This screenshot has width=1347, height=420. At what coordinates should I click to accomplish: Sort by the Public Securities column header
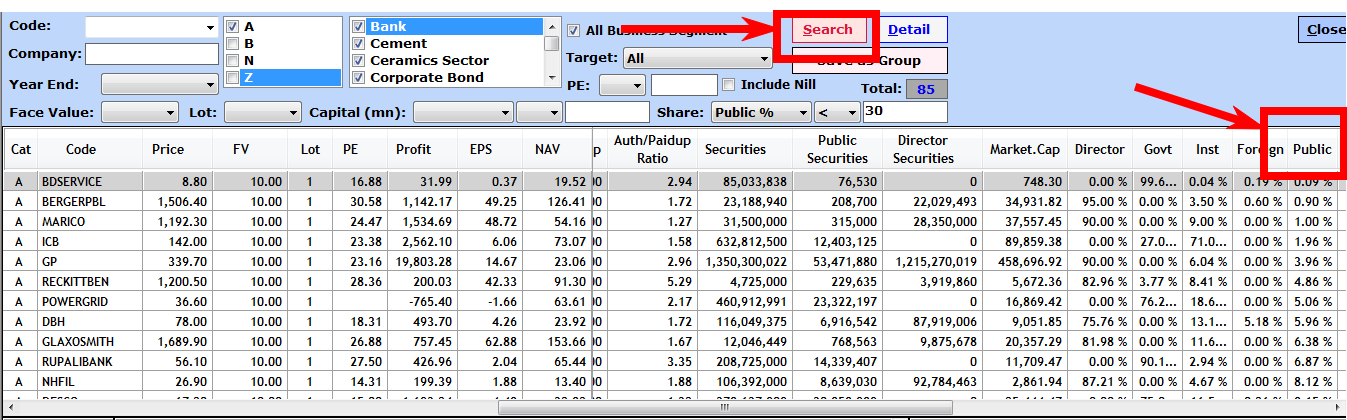tap(838, 149)
